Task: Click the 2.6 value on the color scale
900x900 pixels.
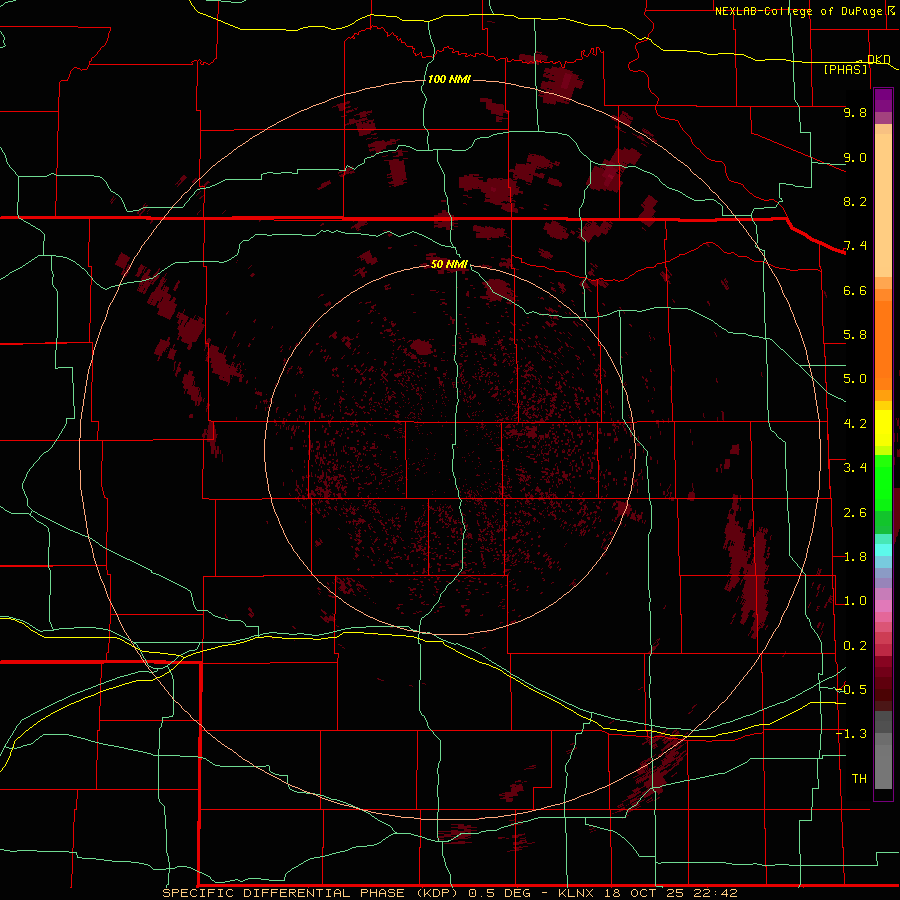Action: [x=855, y=513]
